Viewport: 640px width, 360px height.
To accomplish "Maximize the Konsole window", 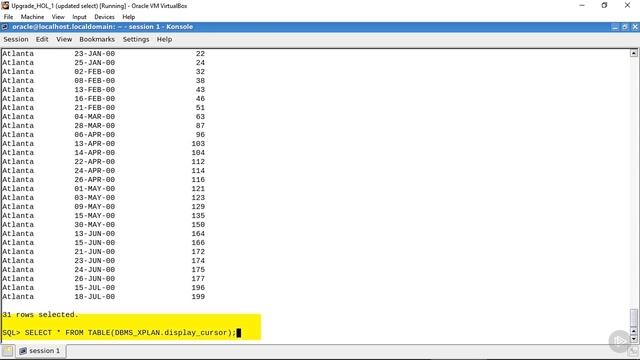I will click(625, 27).
